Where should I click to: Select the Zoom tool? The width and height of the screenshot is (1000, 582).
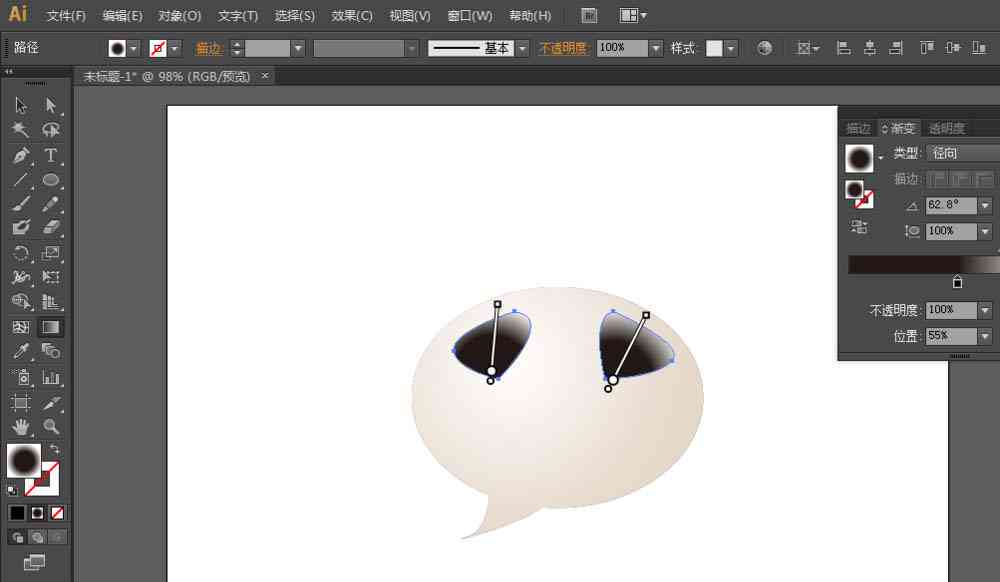(x=51, y=426)
